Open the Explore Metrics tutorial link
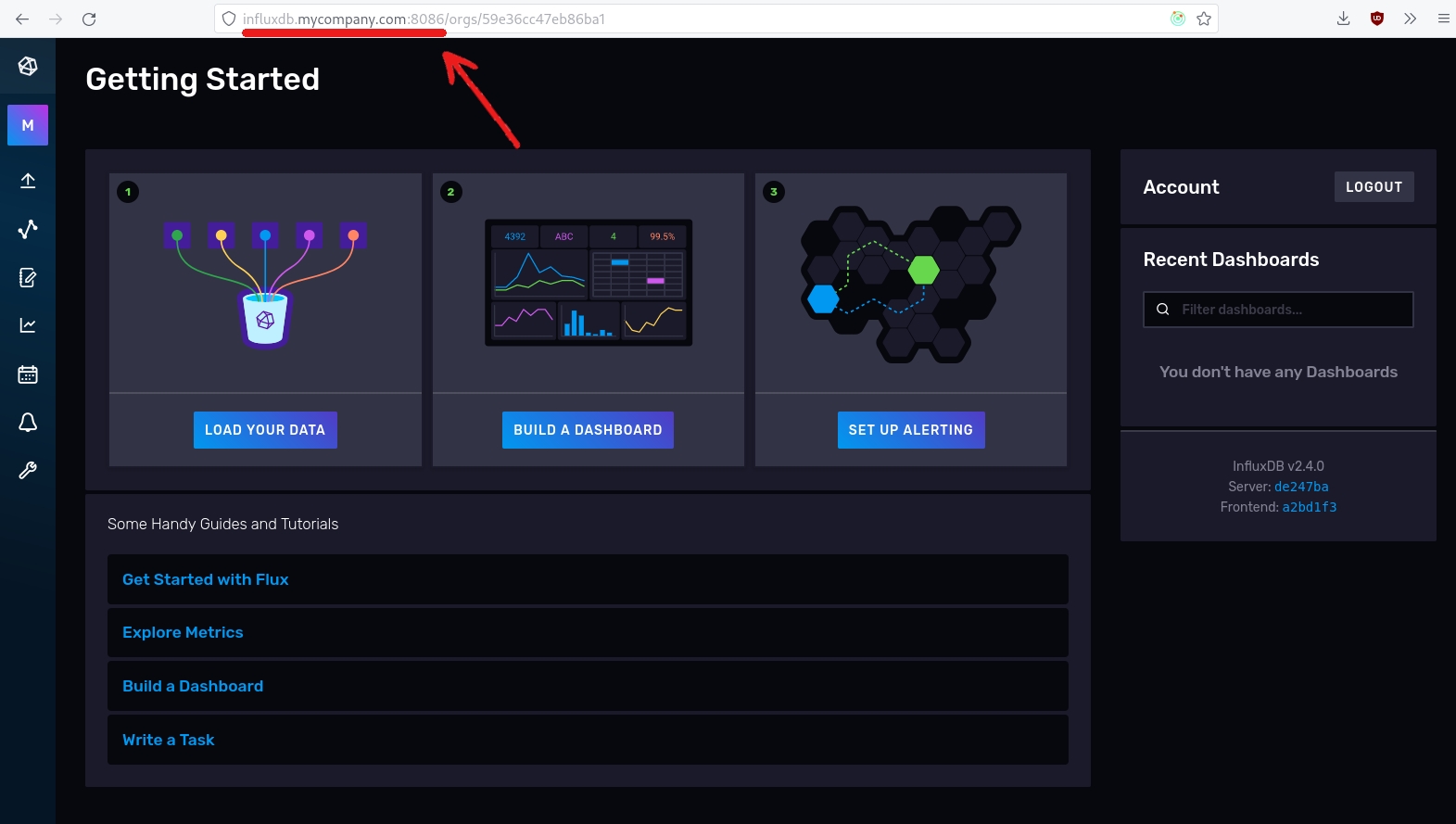Image resolution: width=1456 pixels, height=824 pixels. pos(183,632)
